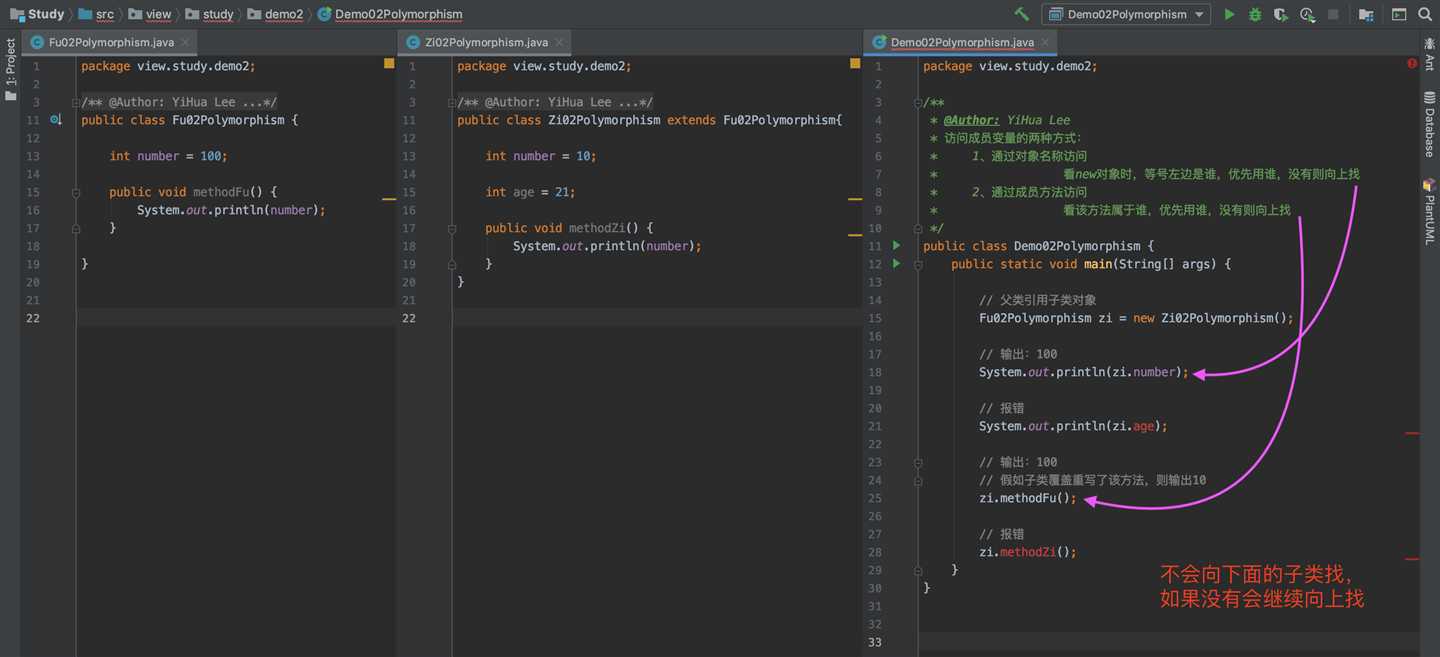Image resolution: width=1440 pixels, height=657 pixels.
Task: Open the Search Everywhere magnifier
Action: [1425, 14]
